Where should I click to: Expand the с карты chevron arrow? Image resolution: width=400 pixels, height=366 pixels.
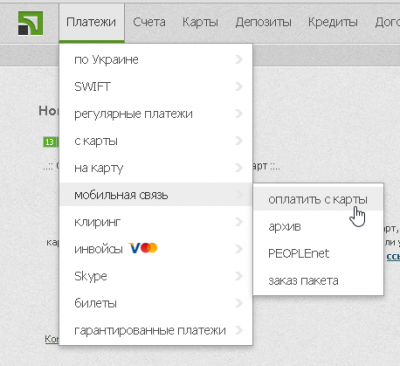click(x=239, y=141)
